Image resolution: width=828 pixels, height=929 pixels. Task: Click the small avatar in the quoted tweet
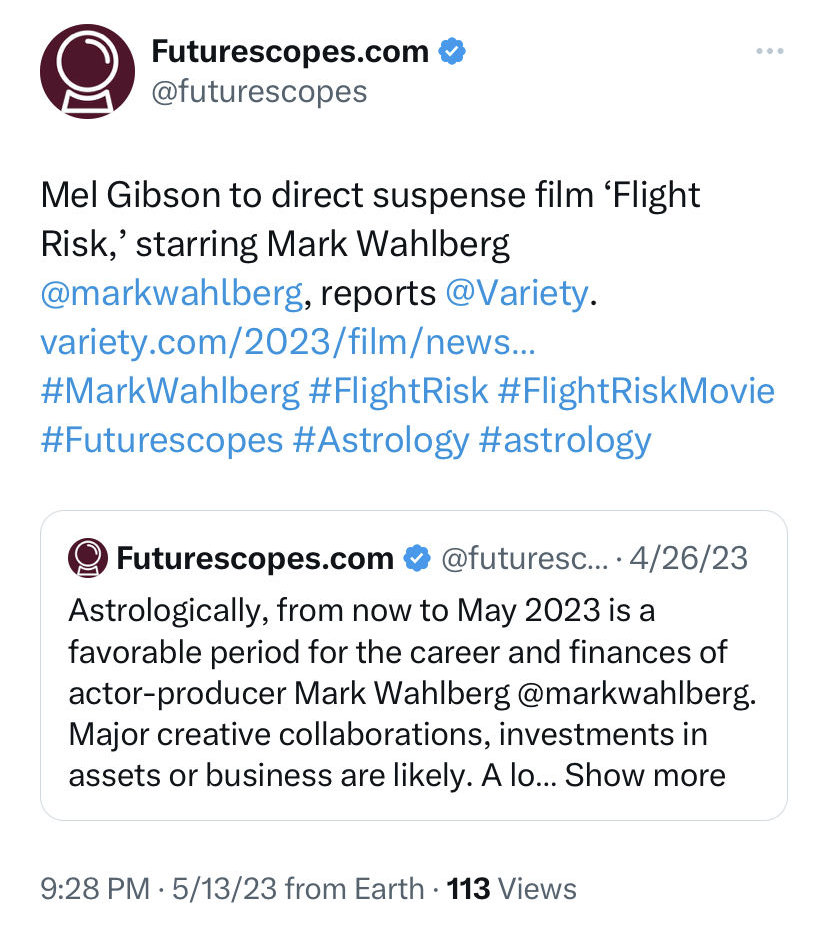(88, 558)
